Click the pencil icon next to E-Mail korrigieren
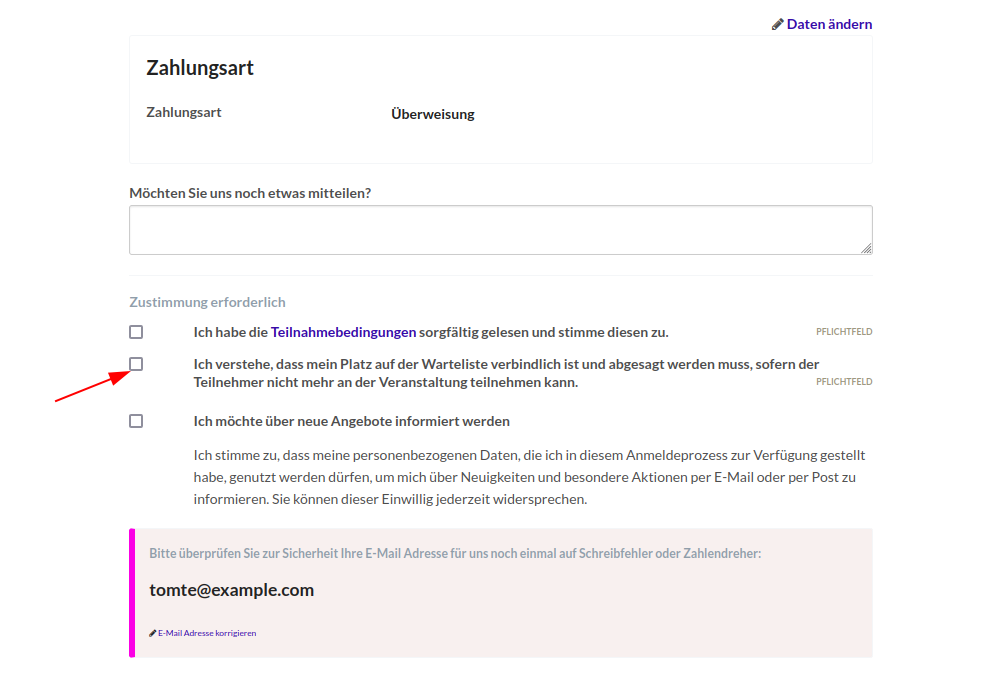Viewport: 982px width, 695px height. pos(152,633)
